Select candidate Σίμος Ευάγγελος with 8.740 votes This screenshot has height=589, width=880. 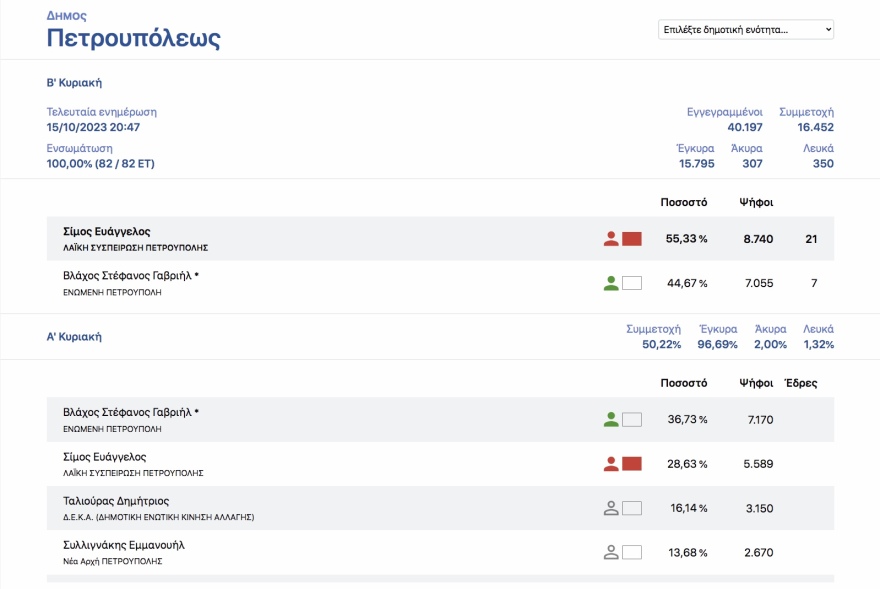[107, 231]
